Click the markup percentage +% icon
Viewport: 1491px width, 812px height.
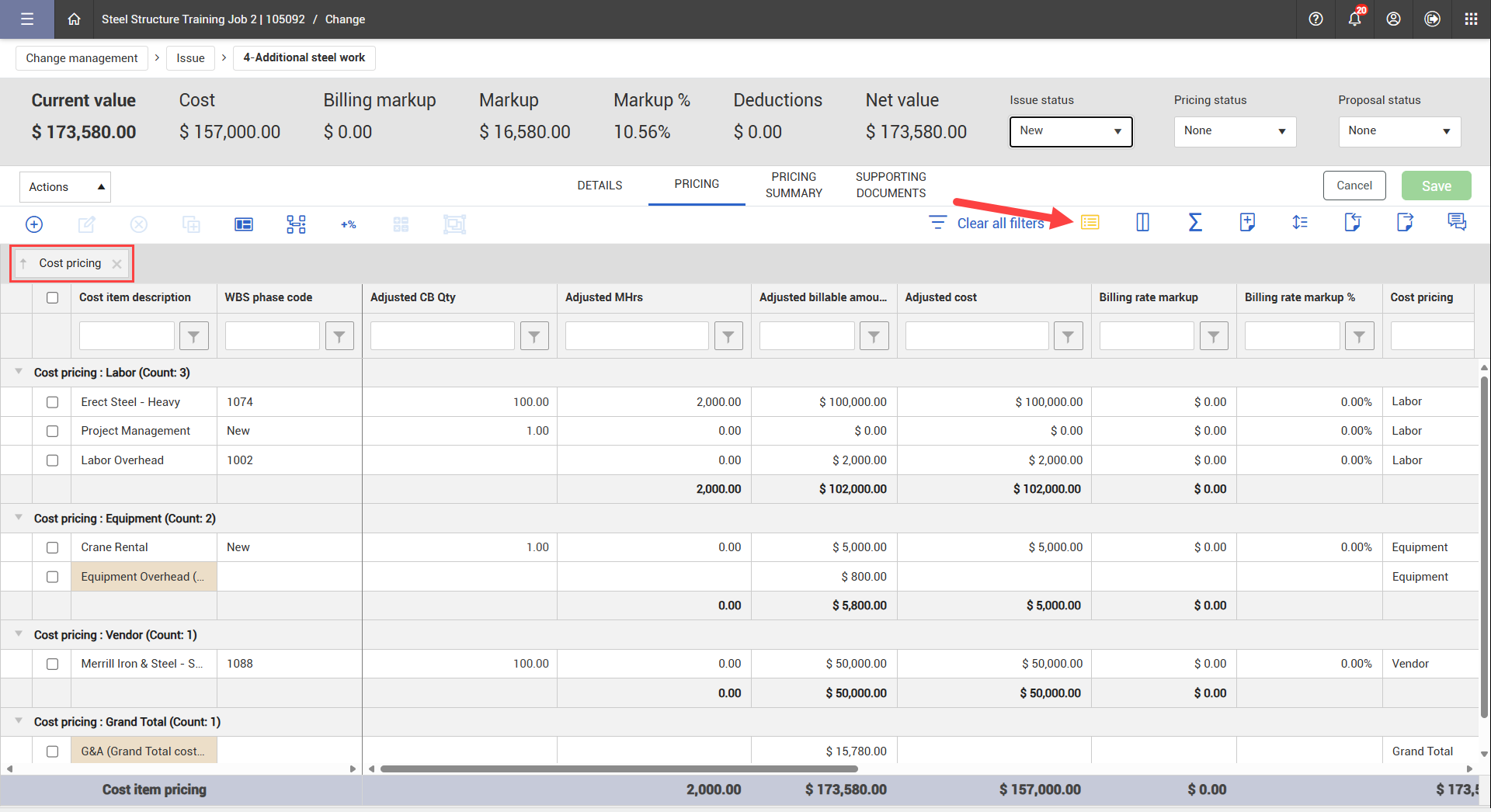click(348, 224)
